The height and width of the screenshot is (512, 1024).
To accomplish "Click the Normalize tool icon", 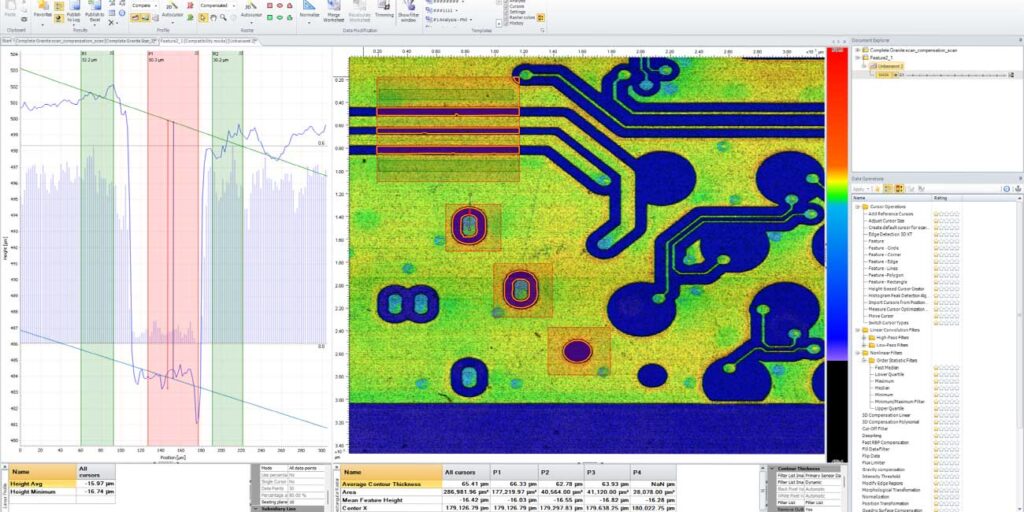I will 310,10.
